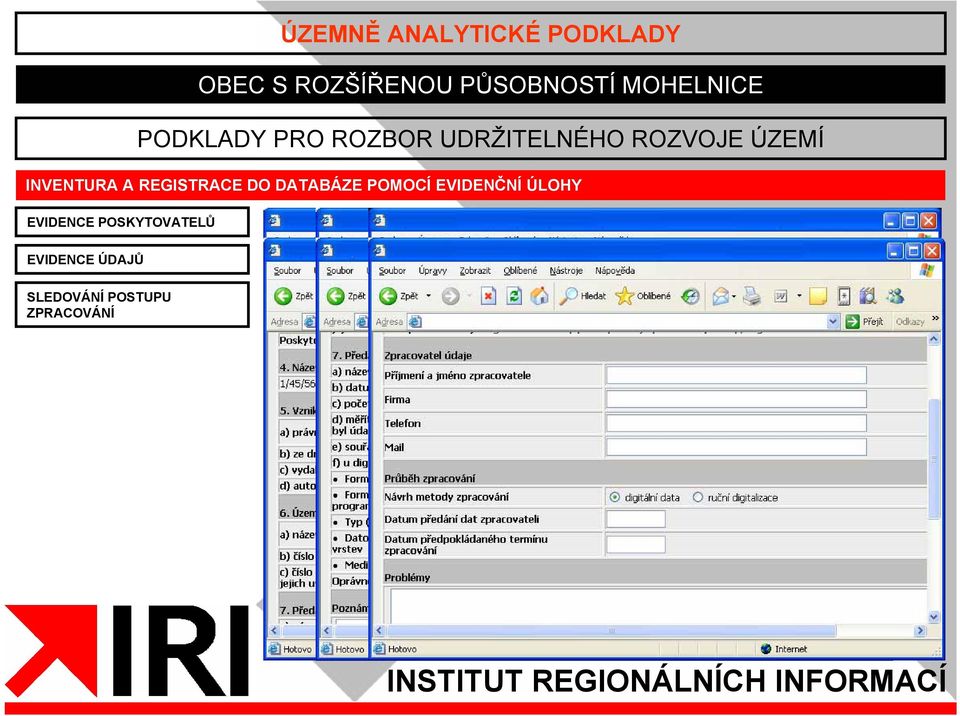Click the horizontal scrollbar thumb in front window
The width and height of the screenshot is (960, 716).
(x=612, y=630)
